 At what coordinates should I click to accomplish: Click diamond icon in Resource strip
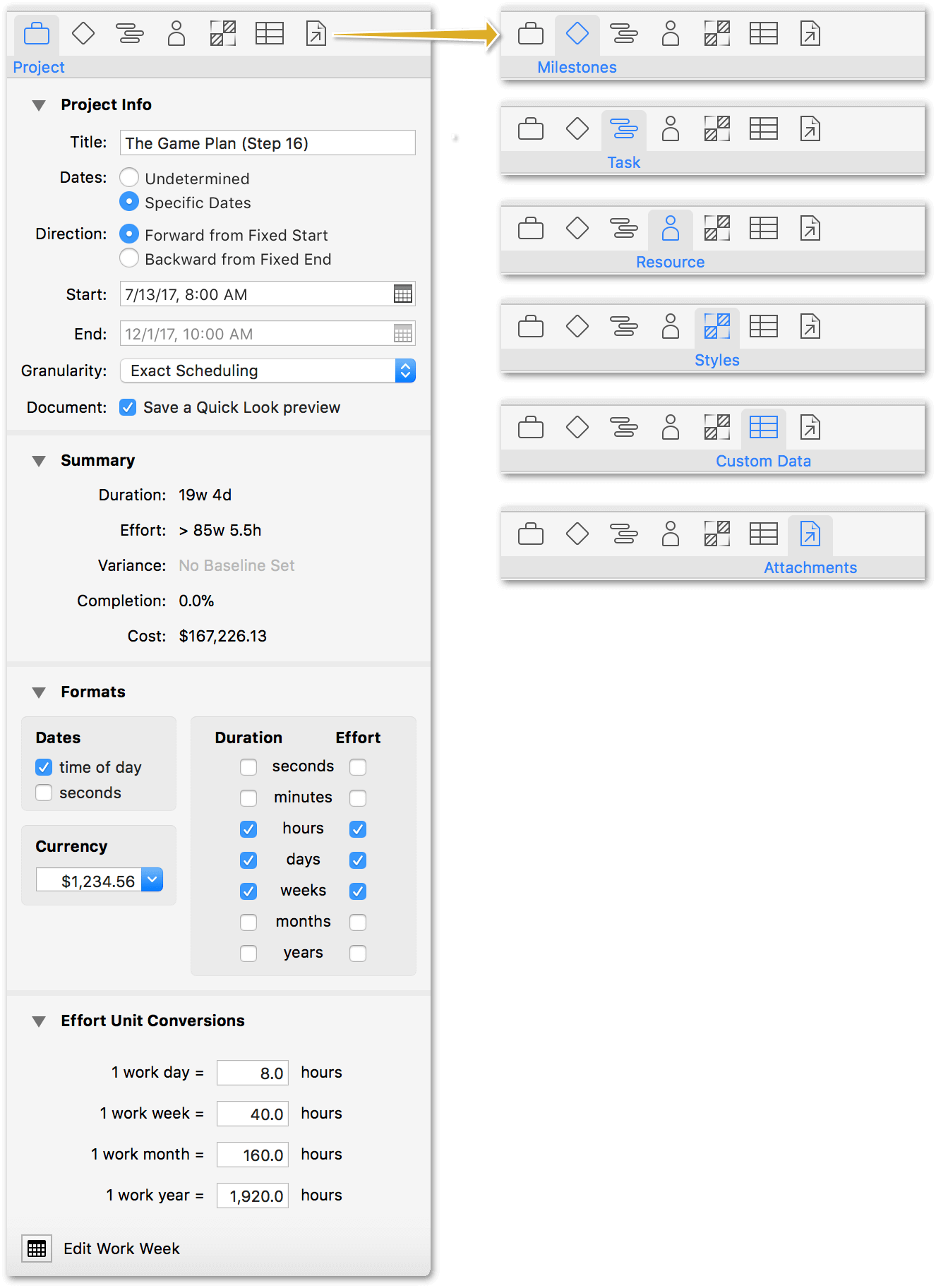point(577,228)
